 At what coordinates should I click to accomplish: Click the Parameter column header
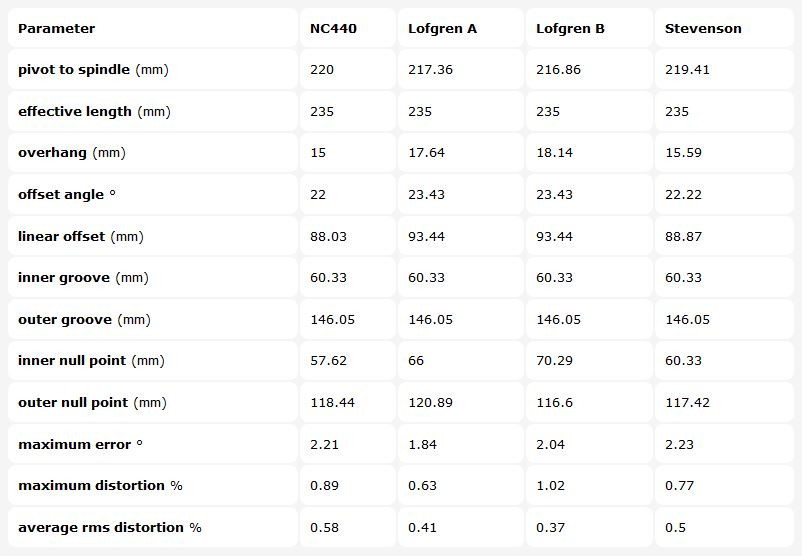[x=57, y=29]
